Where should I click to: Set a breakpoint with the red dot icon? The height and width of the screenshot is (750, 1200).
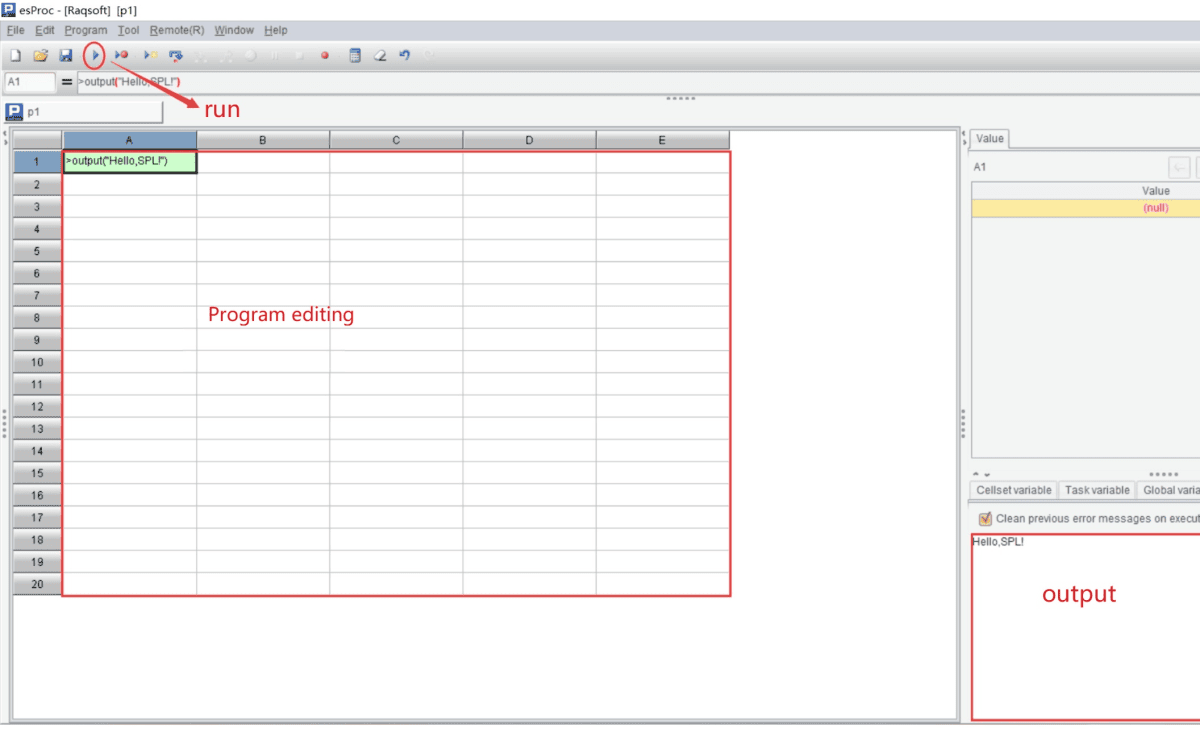pos(325,56)
